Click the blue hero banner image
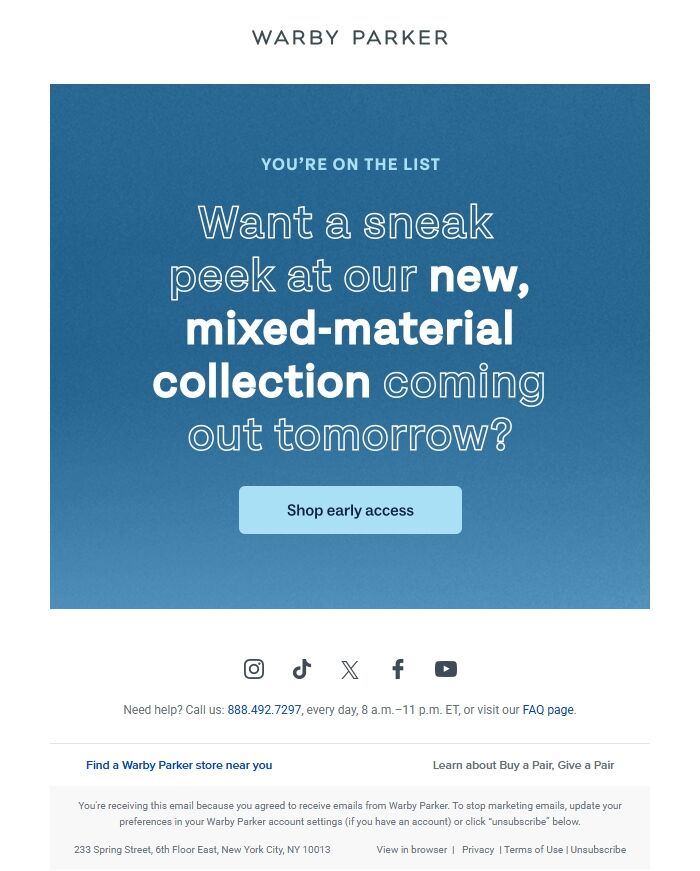The image size is (700, 871). click(350, 570)
